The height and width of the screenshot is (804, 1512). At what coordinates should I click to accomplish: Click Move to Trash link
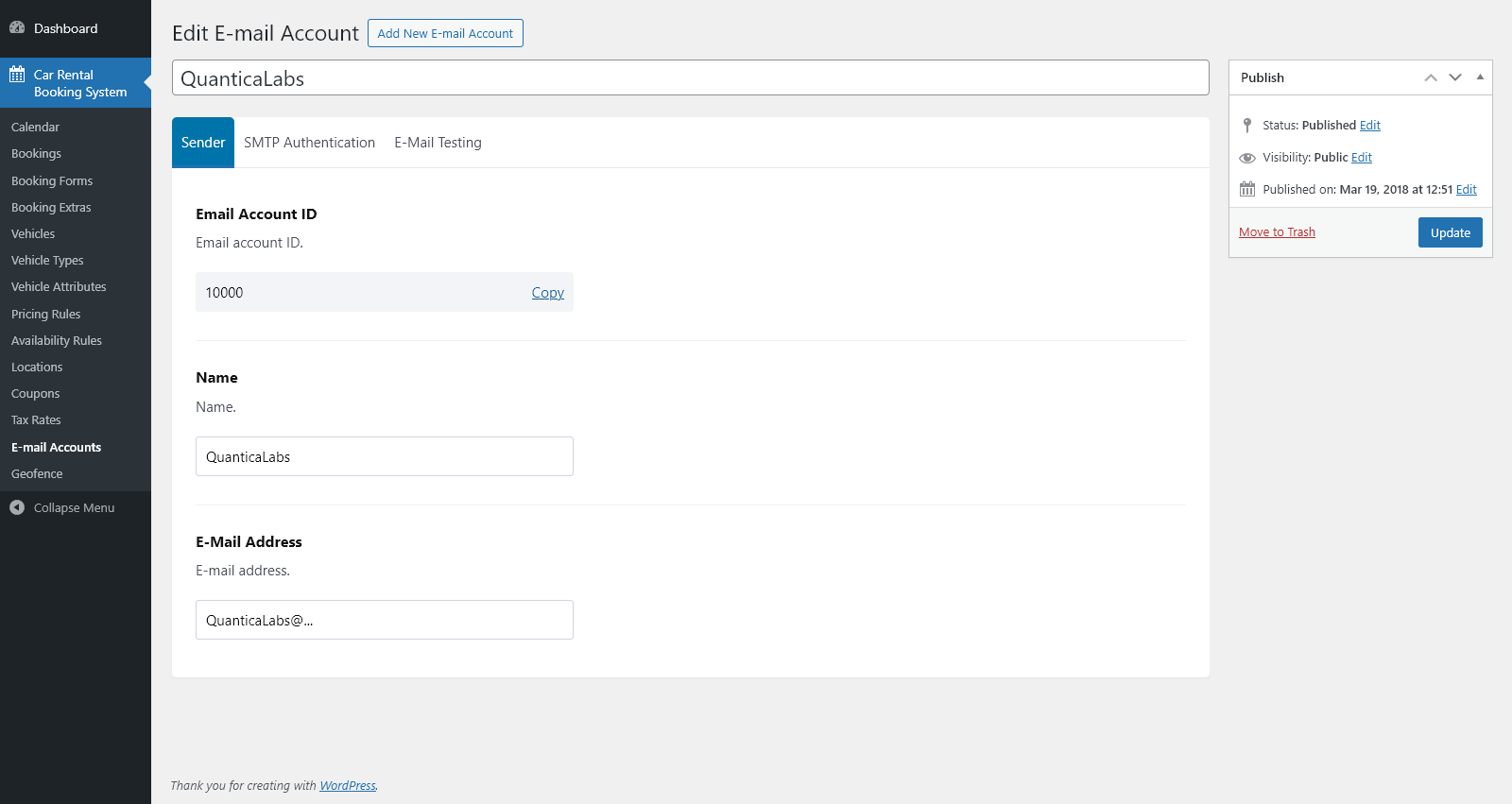tap(1277, 232)
